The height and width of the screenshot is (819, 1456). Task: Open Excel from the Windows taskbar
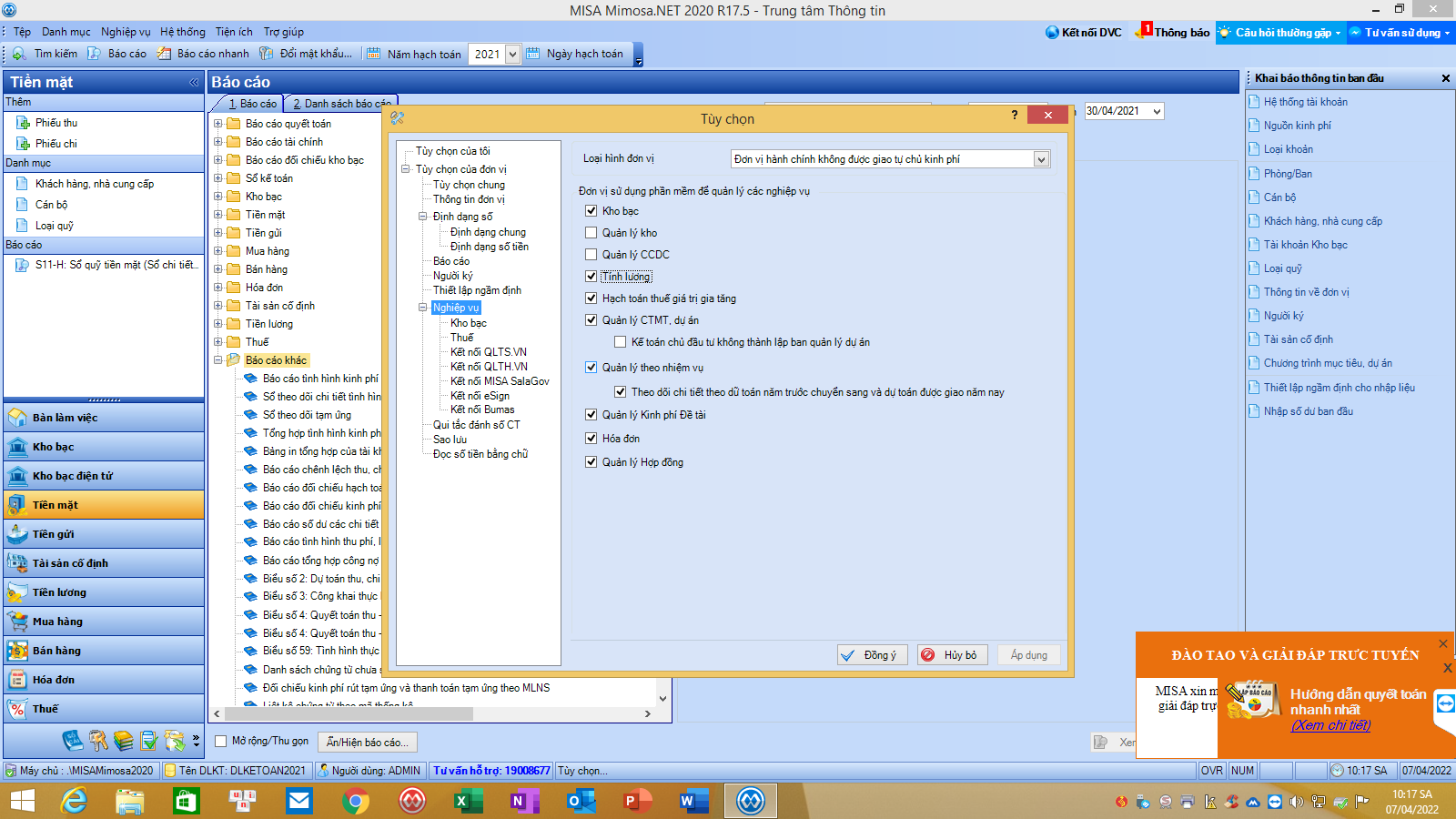(x=469, y=801)
